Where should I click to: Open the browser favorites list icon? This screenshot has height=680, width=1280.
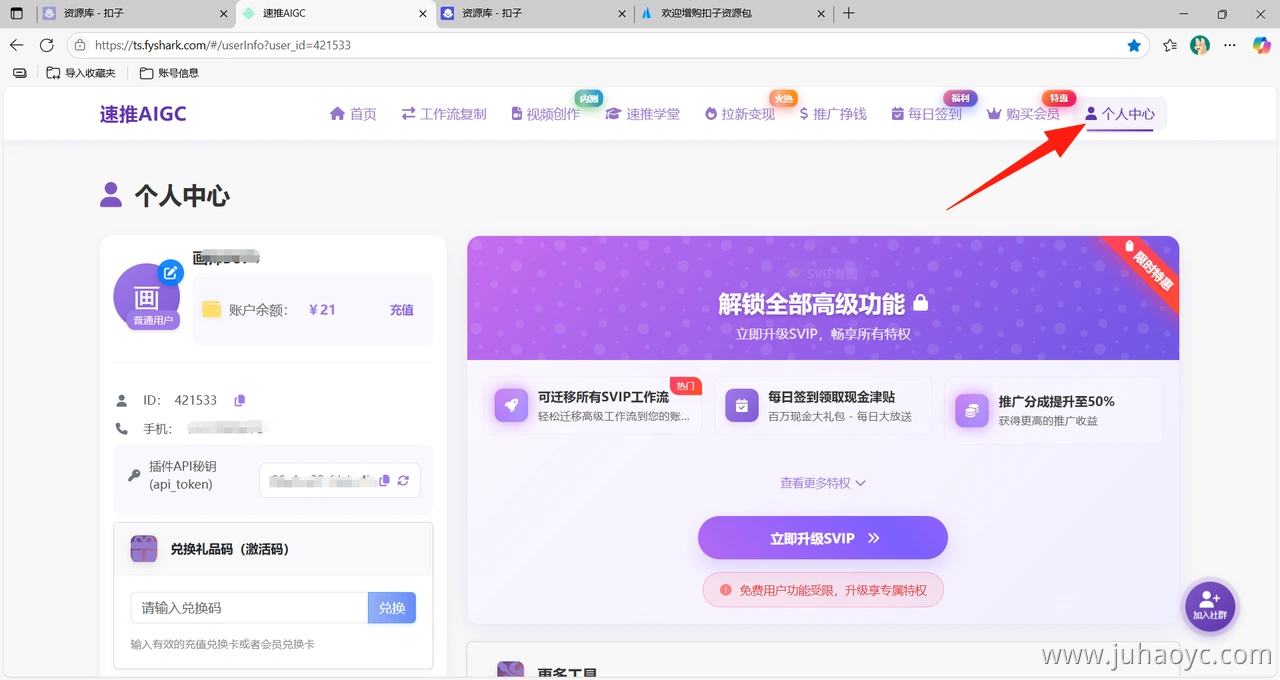point(1170,45)
